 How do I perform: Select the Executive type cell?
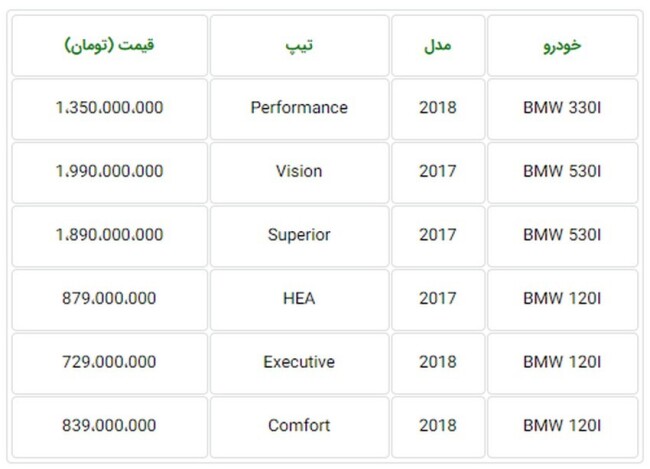pos(299,363)
